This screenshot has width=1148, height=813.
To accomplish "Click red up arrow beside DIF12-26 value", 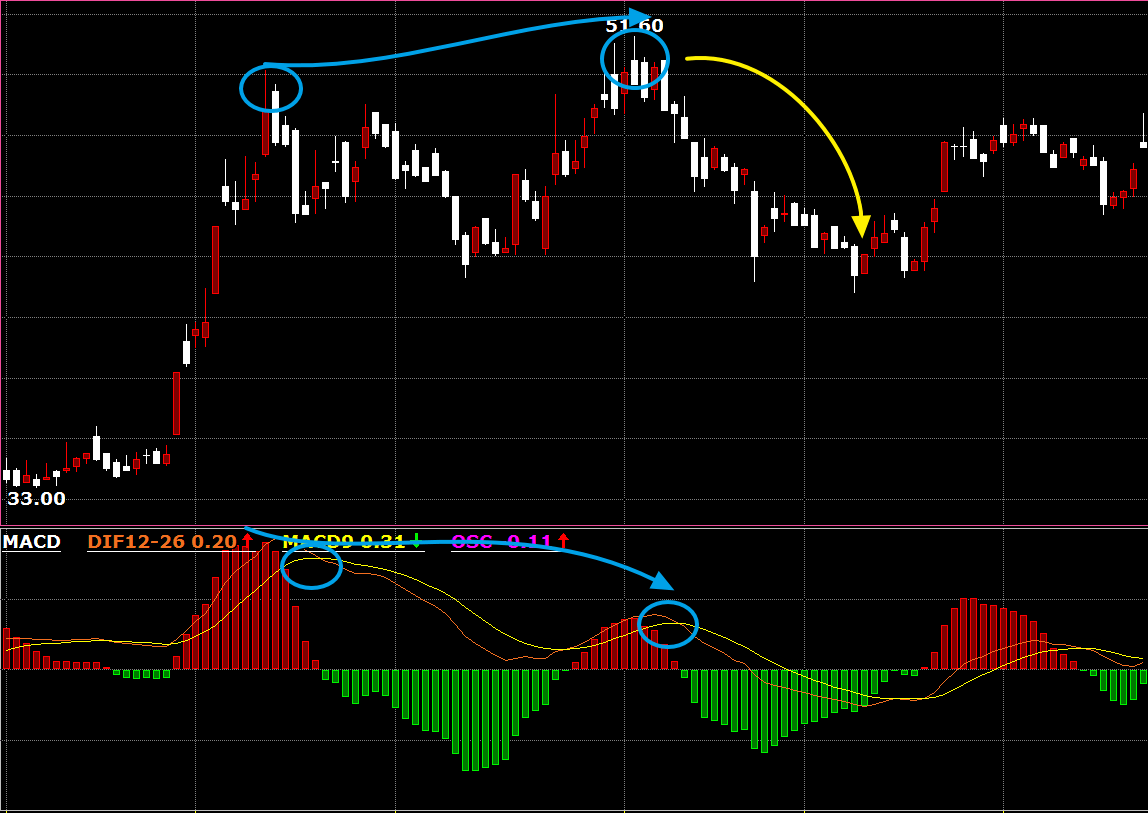I will [x=247, y=541].
